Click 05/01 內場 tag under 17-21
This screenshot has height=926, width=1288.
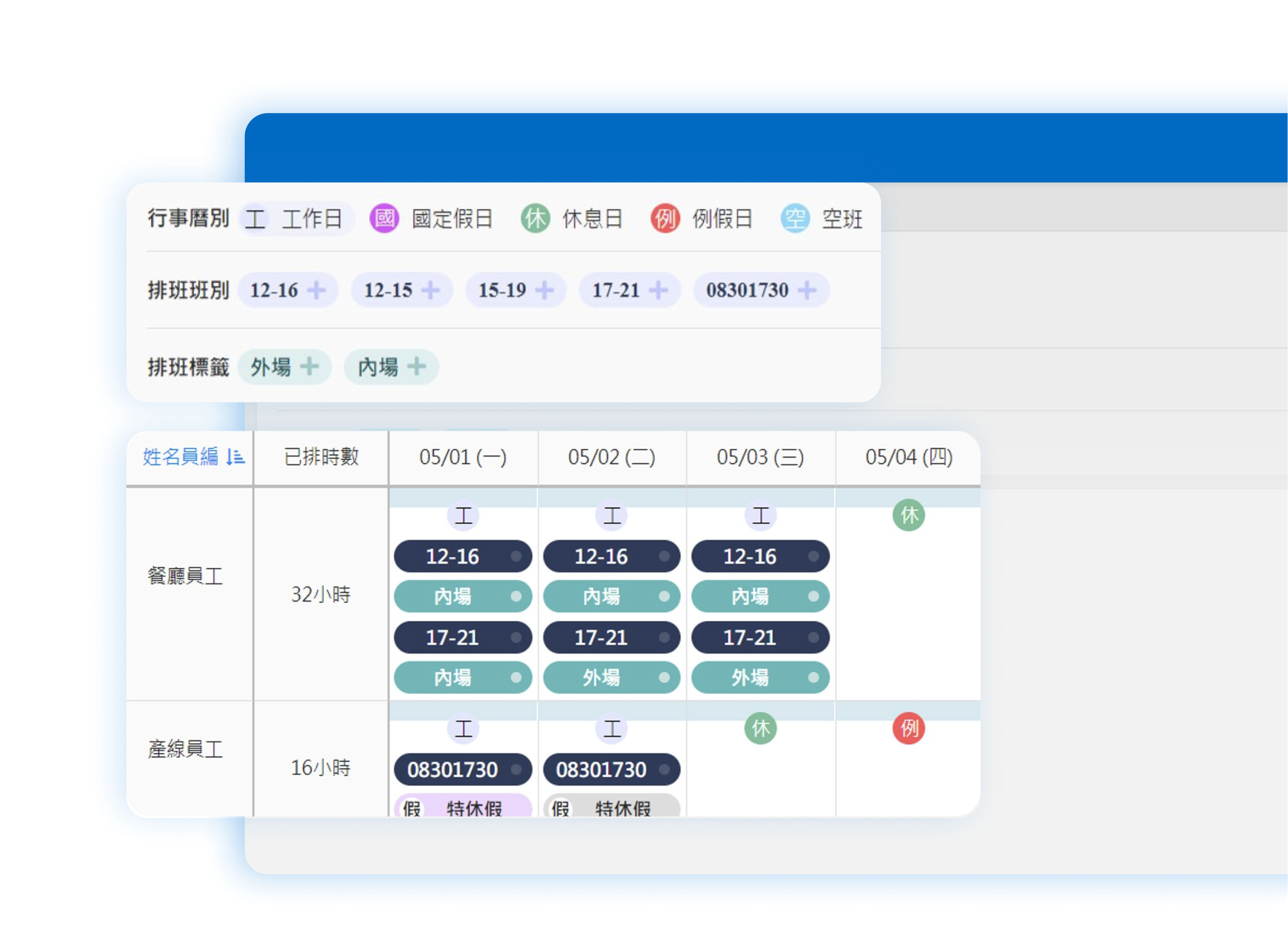(463, 678)
